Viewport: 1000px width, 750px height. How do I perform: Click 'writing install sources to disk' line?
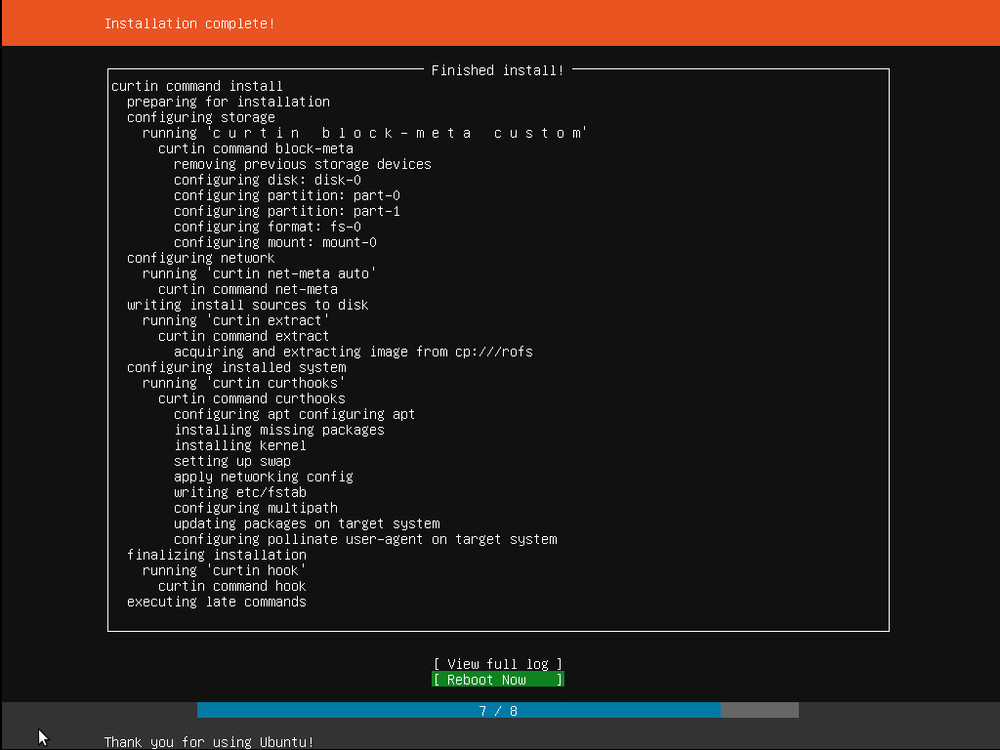pyautogui.click(x=249, y=305)
